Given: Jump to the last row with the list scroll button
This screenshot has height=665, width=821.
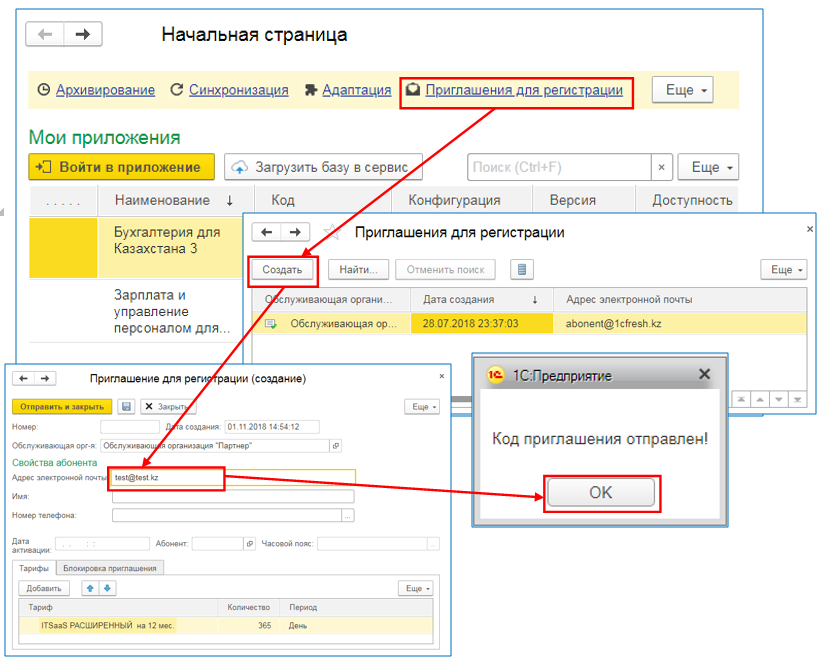Looking at the screenshot, I should click(x=797, y=400).
